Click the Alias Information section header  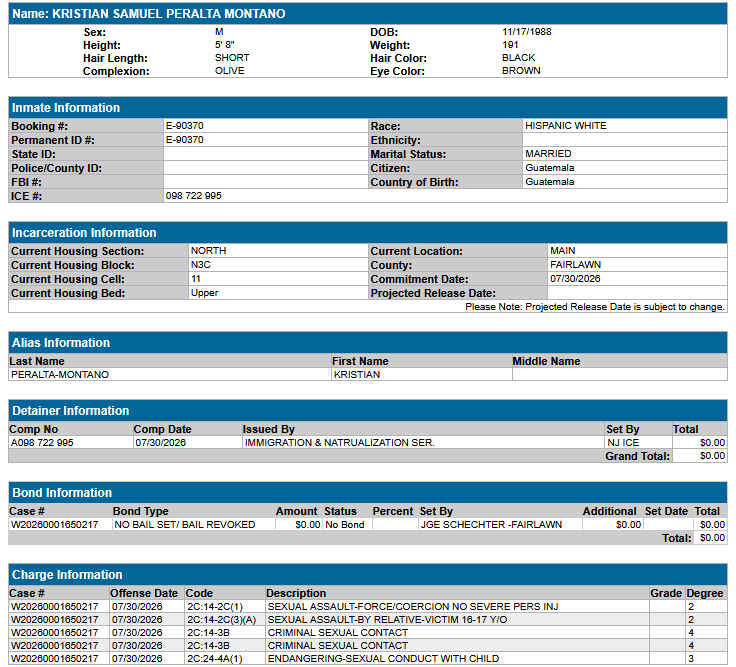point(368,343)
